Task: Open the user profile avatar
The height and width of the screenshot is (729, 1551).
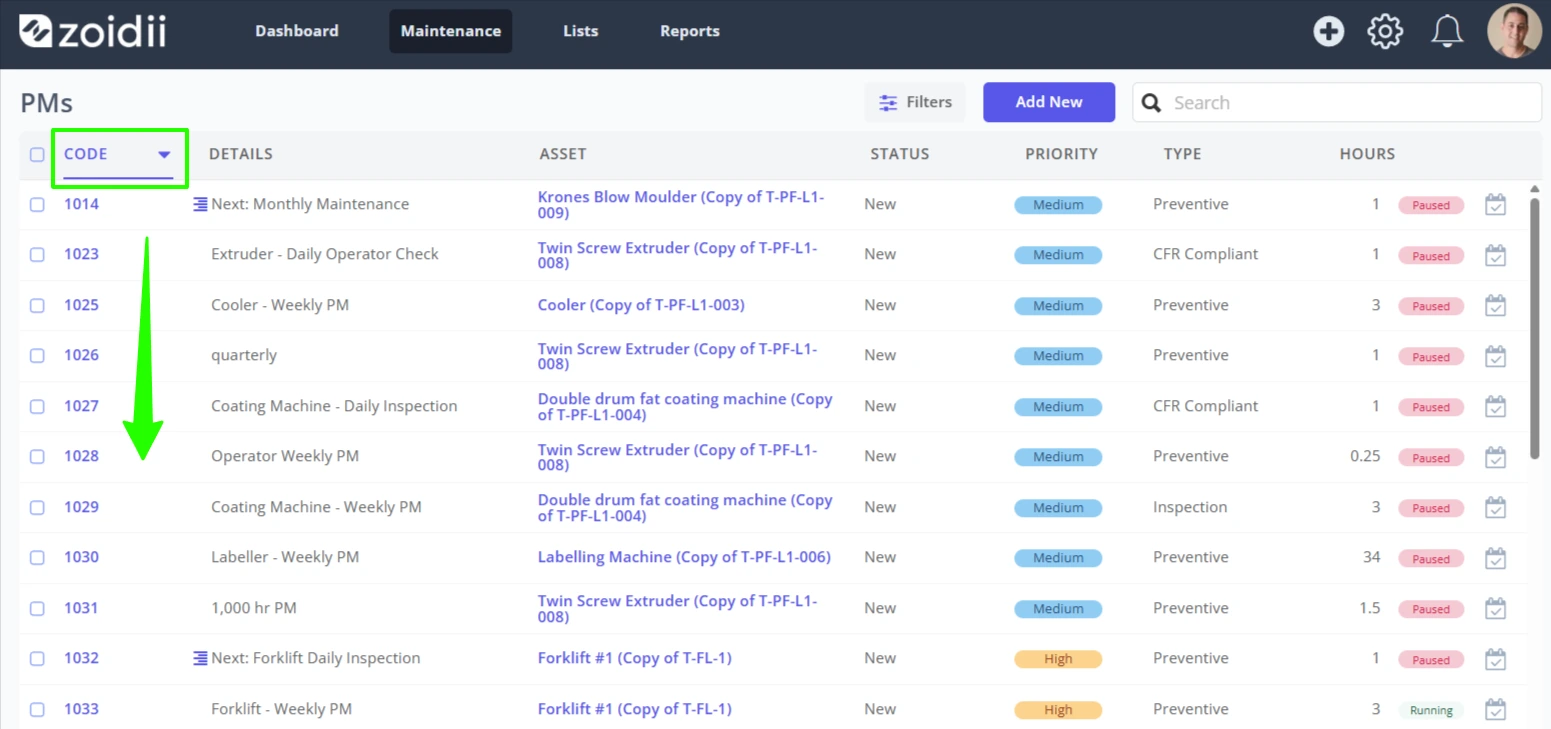Action: tap(1514, 31)
